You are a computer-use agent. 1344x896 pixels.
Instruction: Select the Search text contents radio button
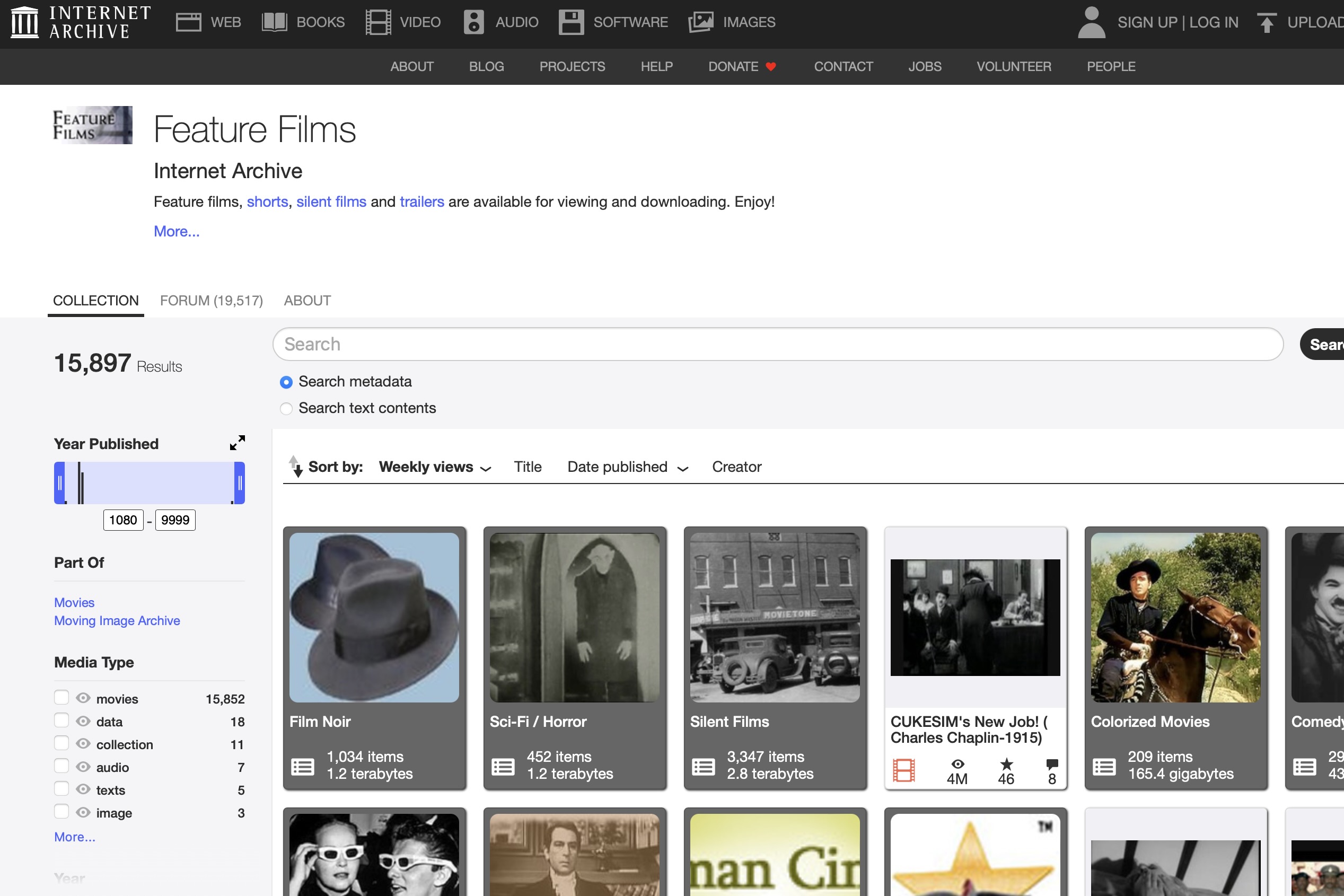(x=286, y=409)
